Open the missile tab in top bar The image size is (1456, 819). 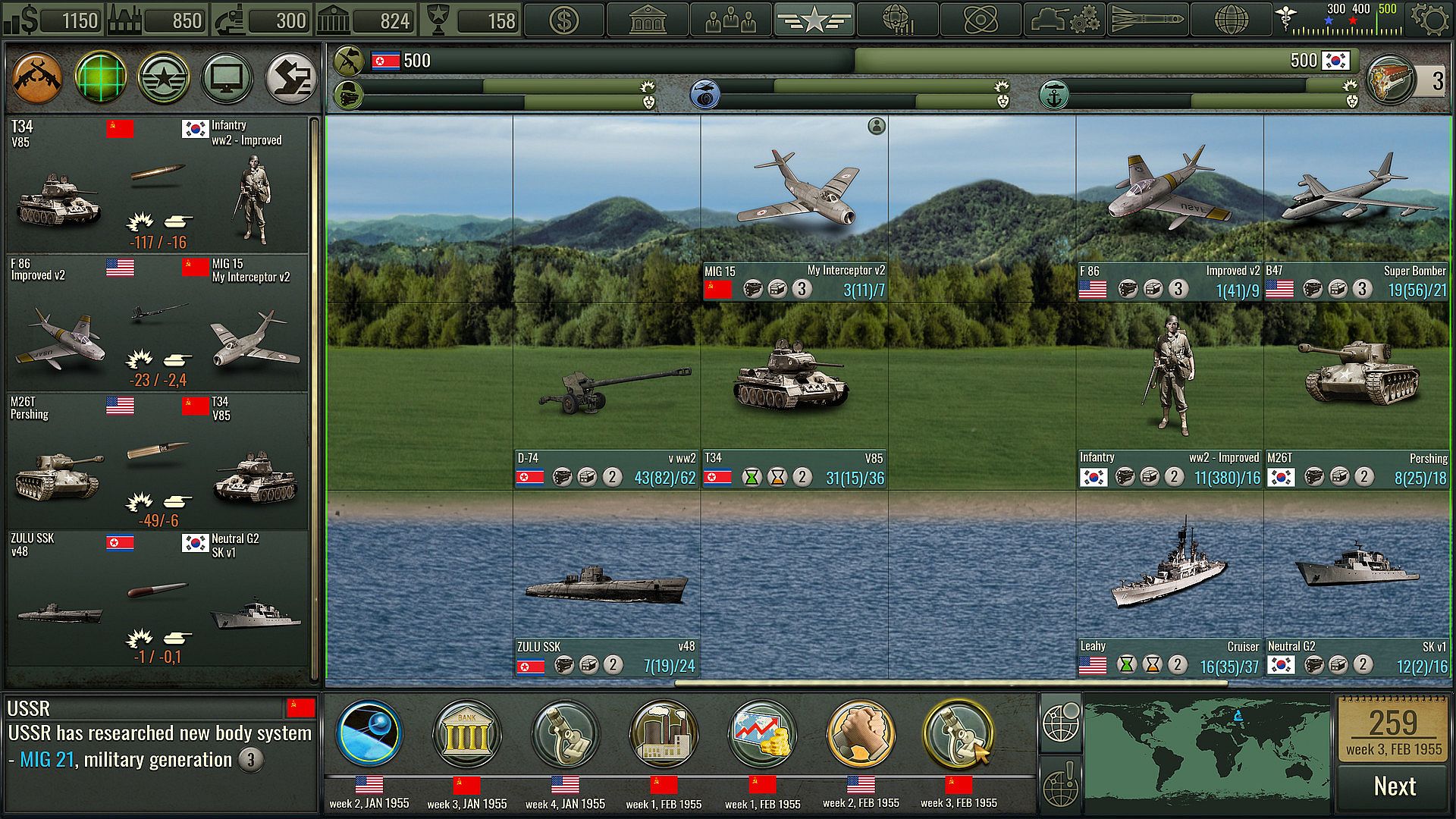(1147, 20)
